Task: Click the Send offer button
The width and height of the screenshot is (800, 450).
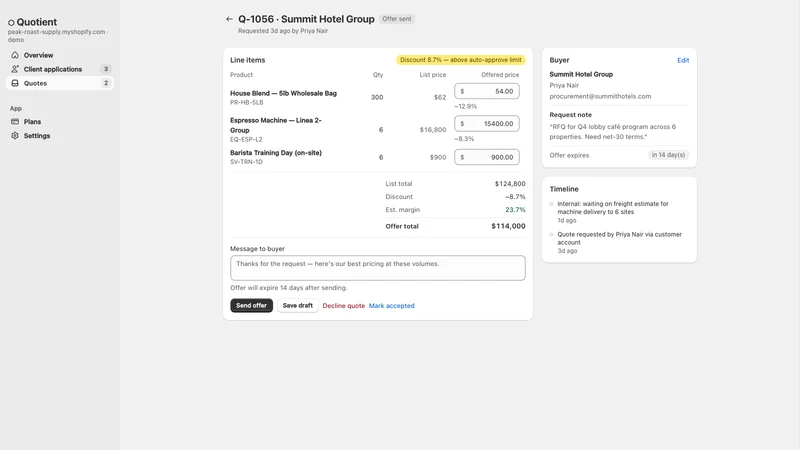Action: 252,305
